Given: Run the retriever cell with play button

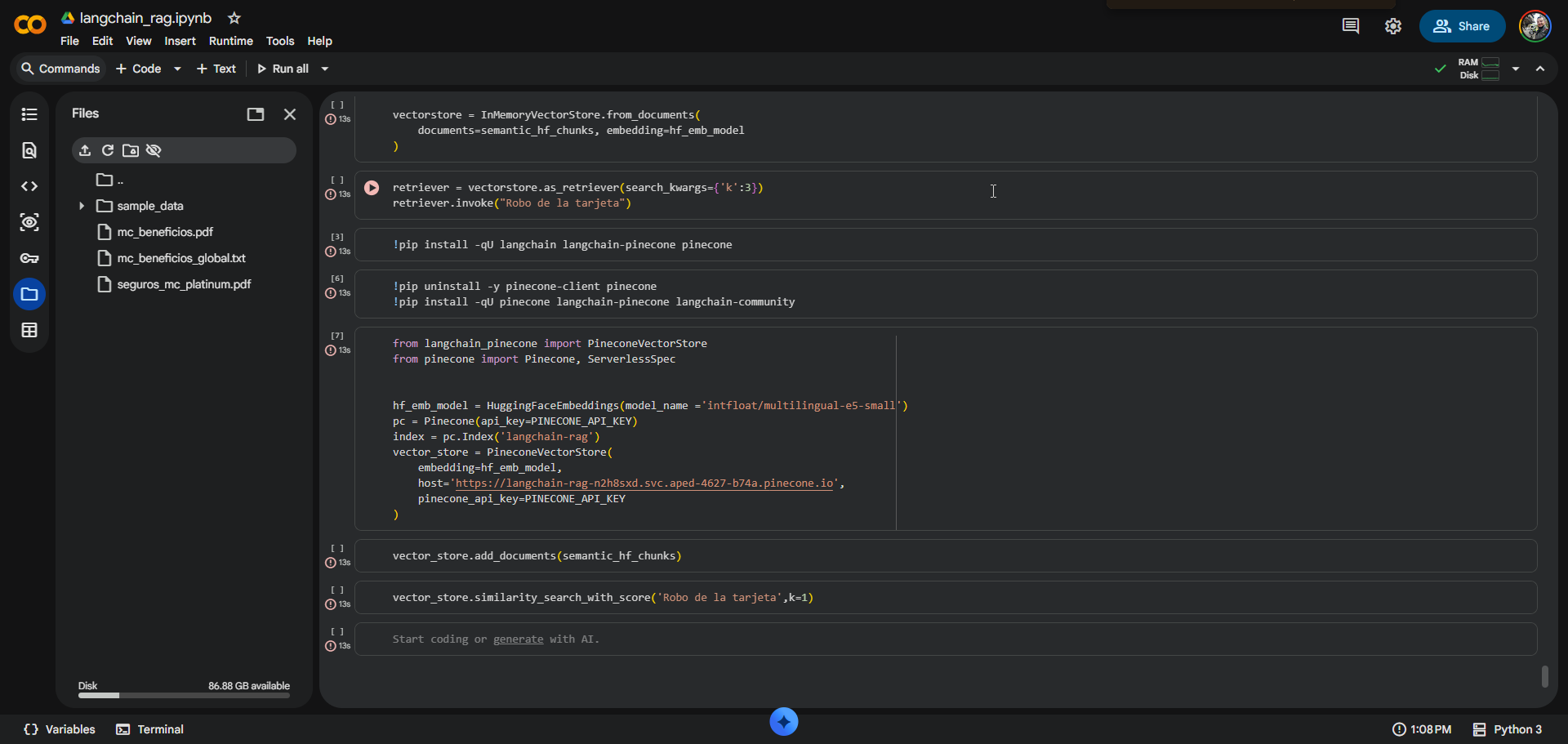Looking at the screenshot, I should [x=372, y=188].
